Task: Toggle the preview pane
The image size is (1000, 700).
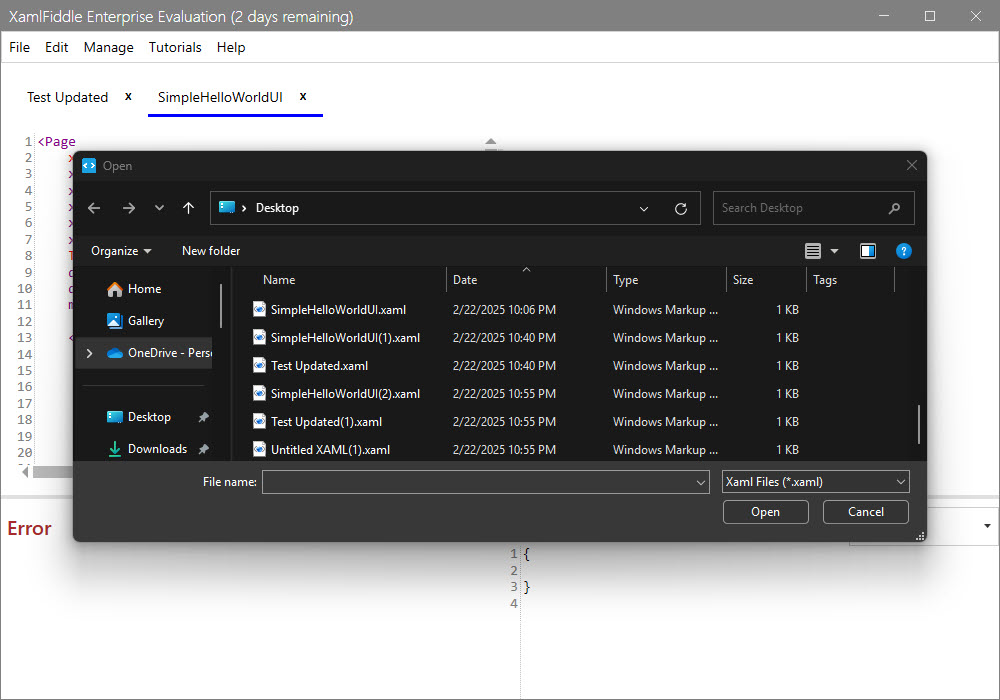Action: (867, 251)
